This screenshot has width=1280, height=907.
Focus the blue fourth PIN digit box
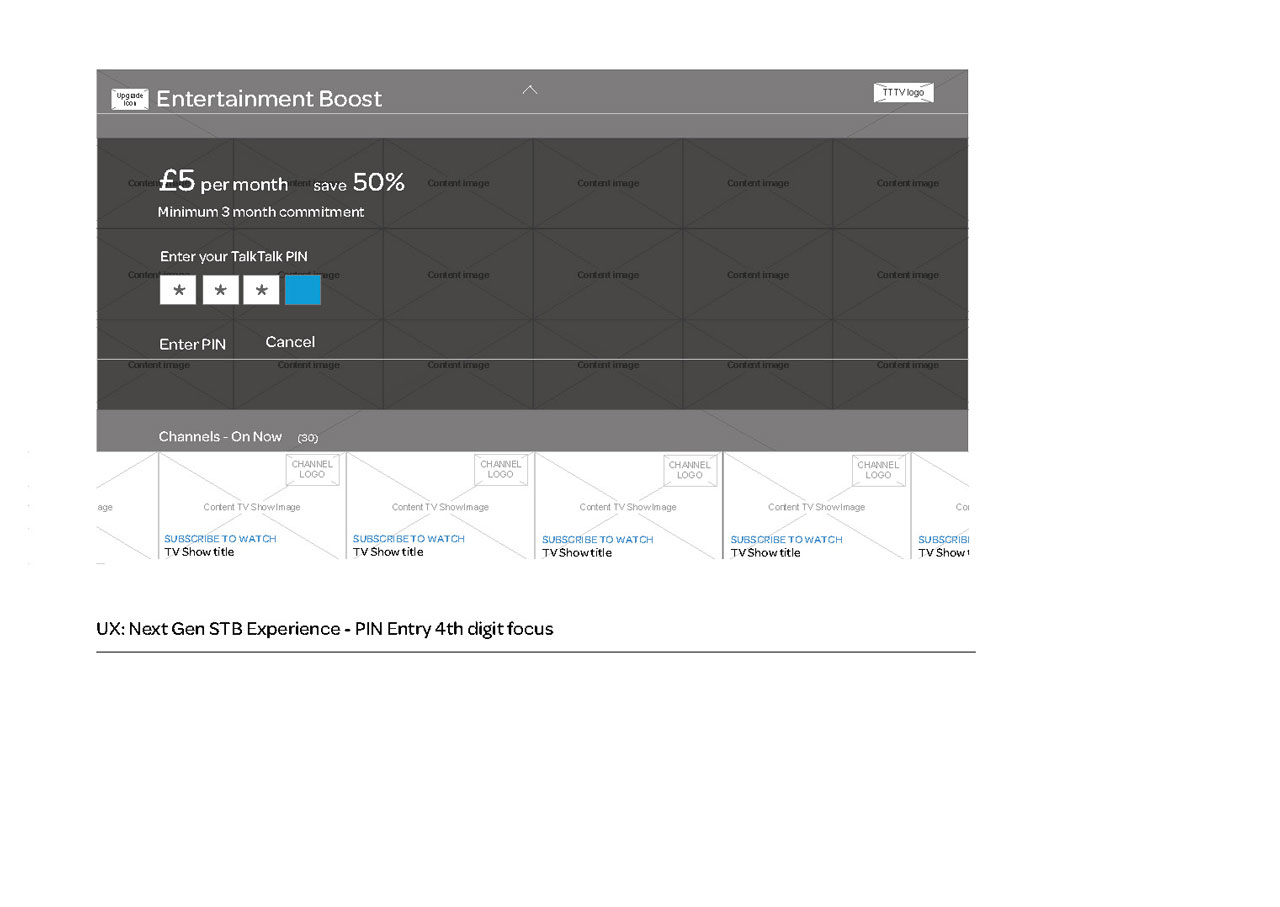(x=303, y=290)
